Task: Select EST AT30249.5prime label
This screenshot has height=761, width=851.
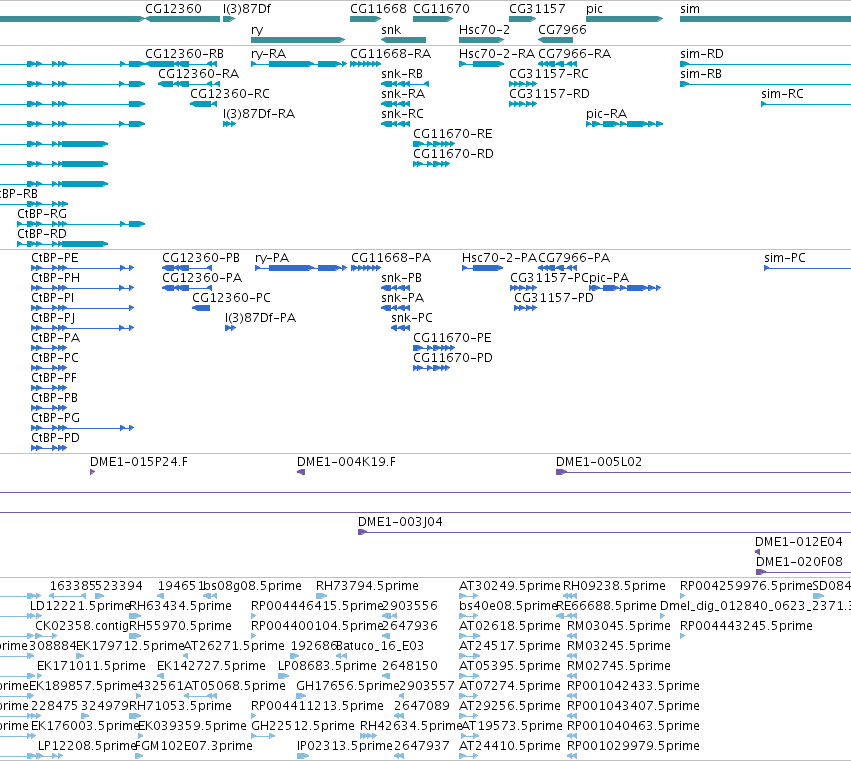Action: (510, 586)
